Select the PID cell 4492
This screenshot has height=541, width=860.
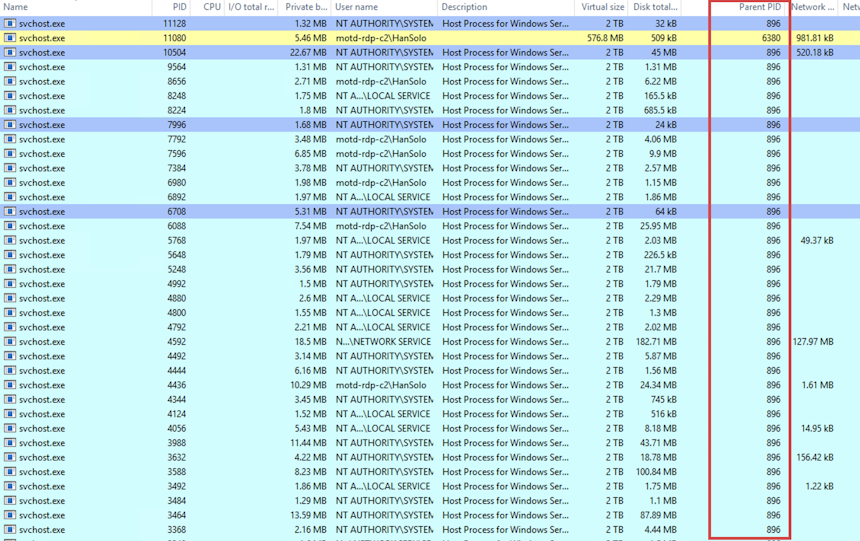177,356
